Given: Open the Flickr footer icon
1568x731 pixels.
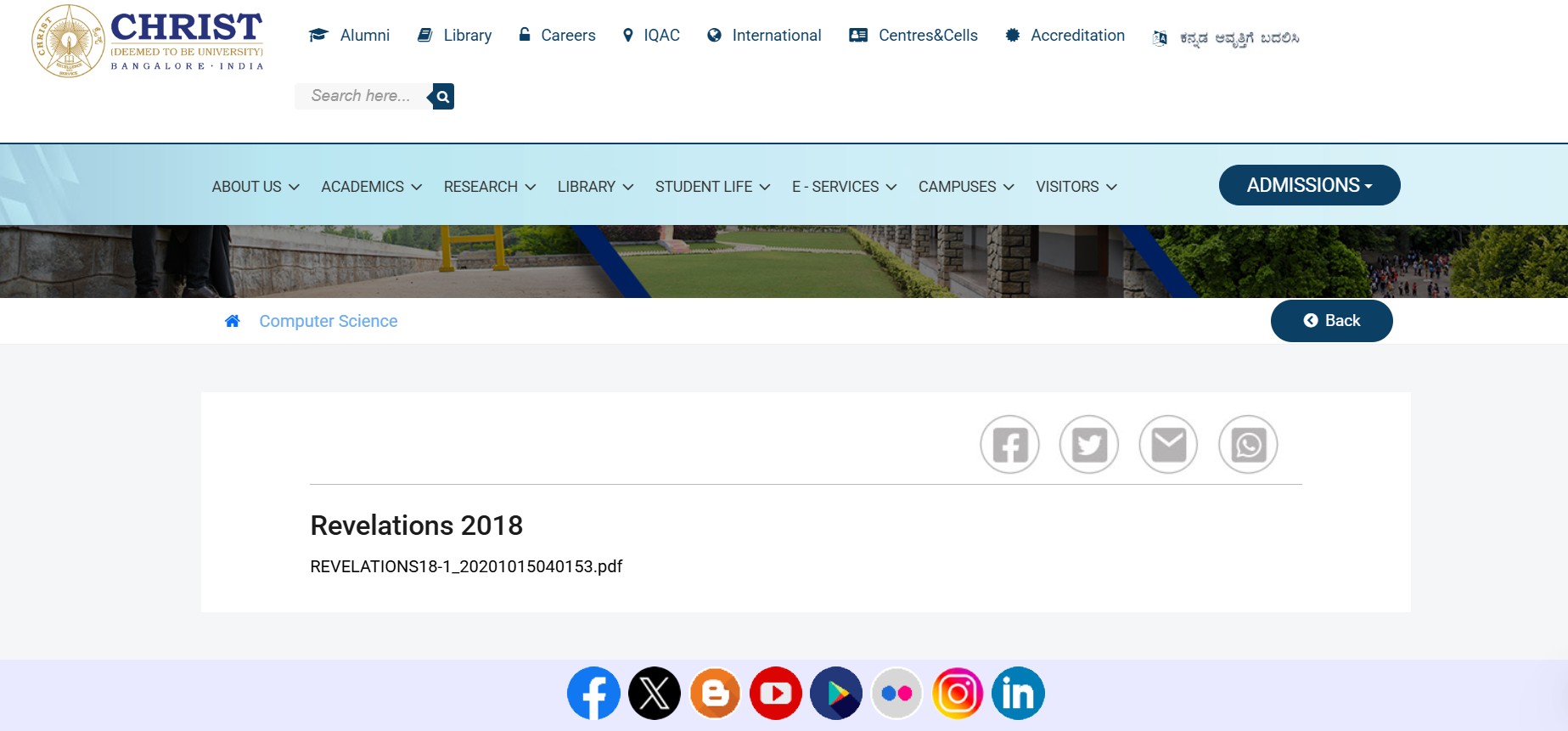Looking at the screenshot, I should [x=896, y=694].
